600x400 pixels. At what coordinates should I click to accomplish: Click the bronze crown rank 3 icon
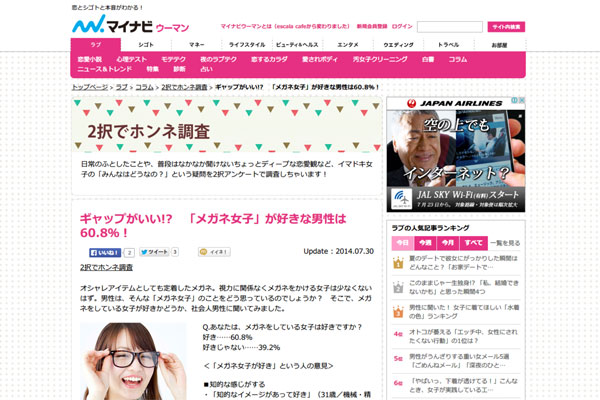(398, 312)
